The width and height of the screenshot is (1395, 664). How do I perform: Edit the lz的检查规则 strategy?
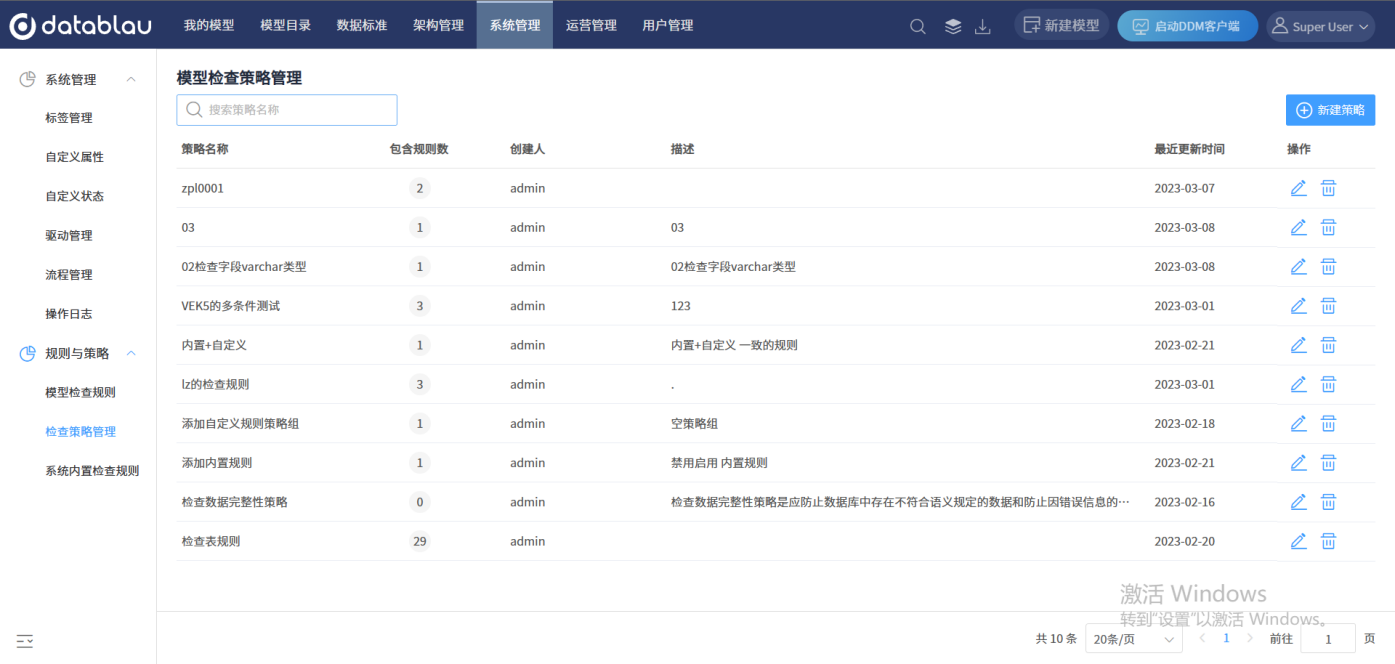coord(1298,384)
